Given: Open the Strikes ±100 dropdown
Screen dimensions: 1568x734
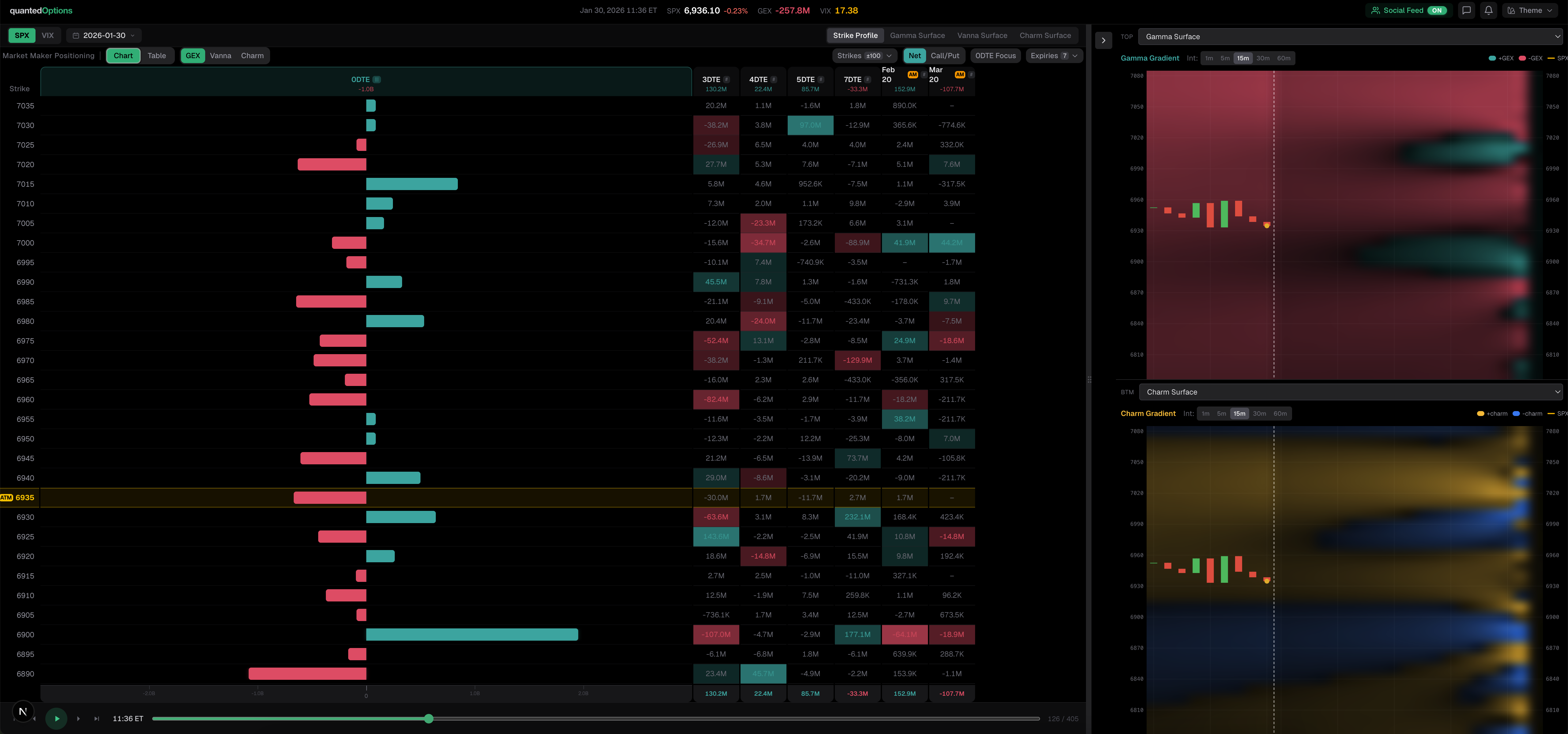Looking at the screenshot, I should click(864, 55).
